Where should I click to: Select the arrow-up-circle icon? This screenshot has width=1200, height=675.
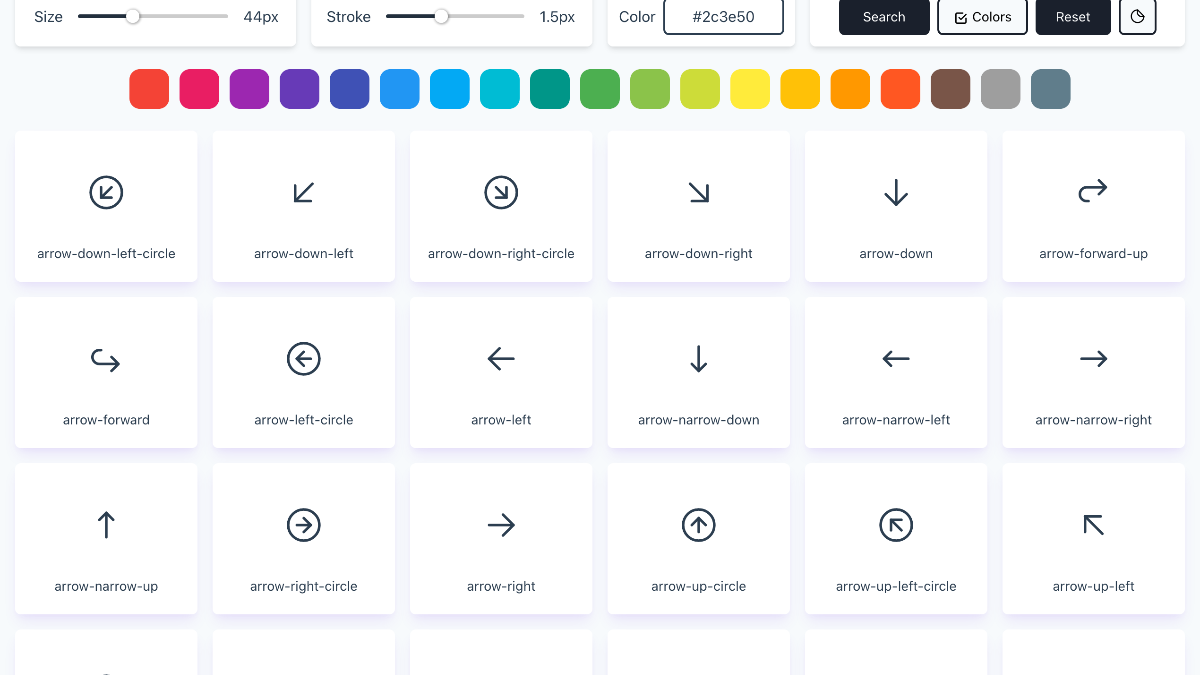(699, 524)
